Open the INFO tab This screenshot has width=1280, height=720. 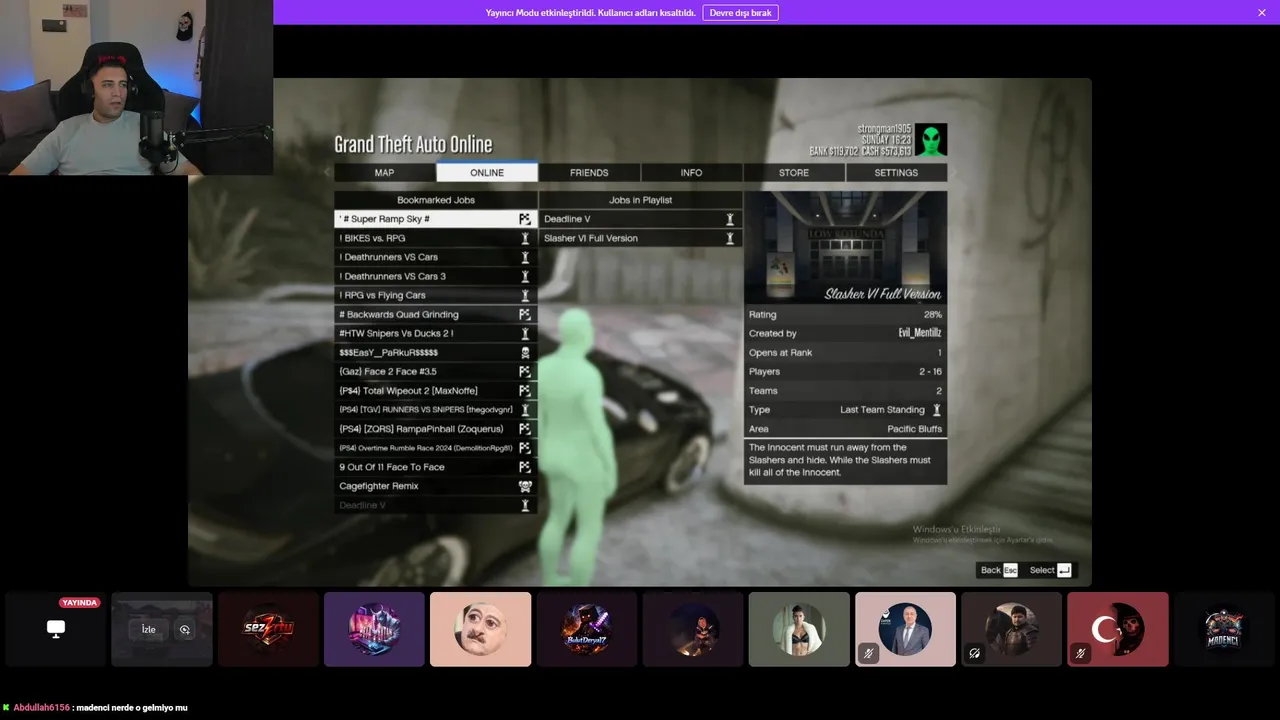(x=691, y=172)
